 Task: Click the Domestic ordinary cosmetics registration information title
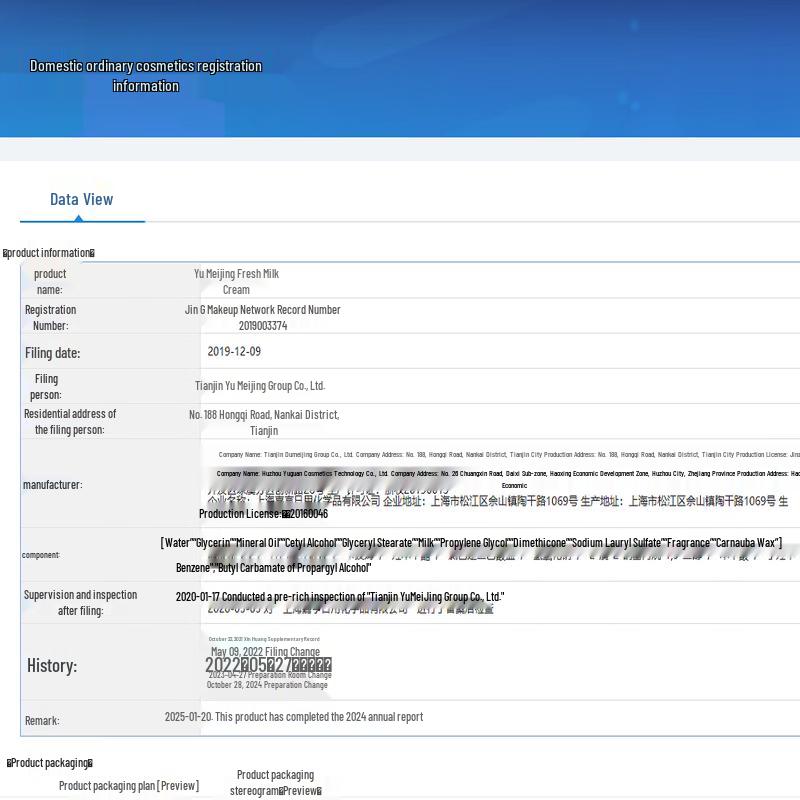tap(146, 76)
